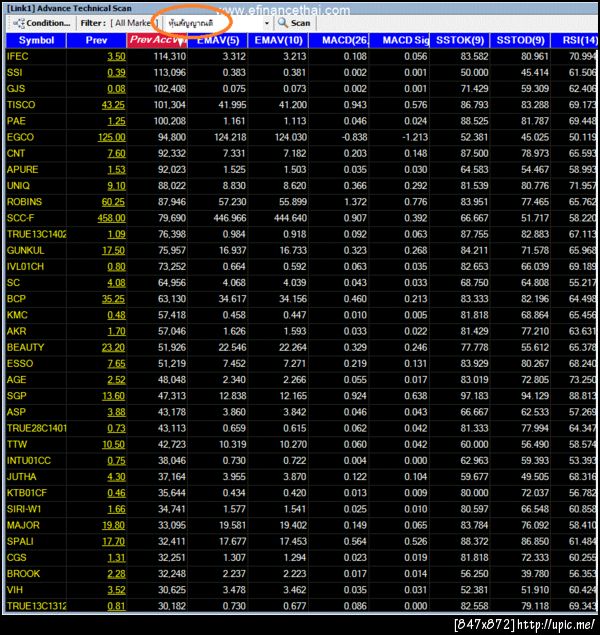Select the TRUE13C1312 symbol cell
The image size is (600, 635).
[x=36, y=606]
